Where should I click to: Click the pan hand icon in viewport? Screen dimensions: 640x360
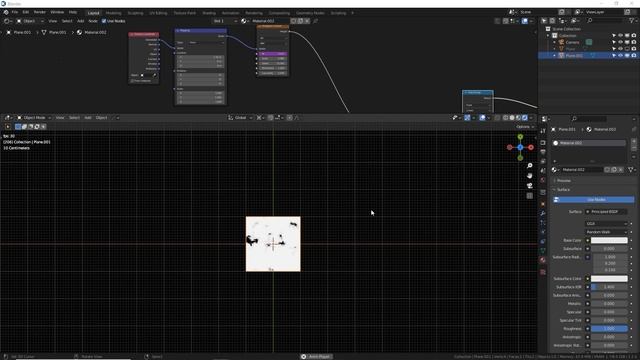coord(529,176)
